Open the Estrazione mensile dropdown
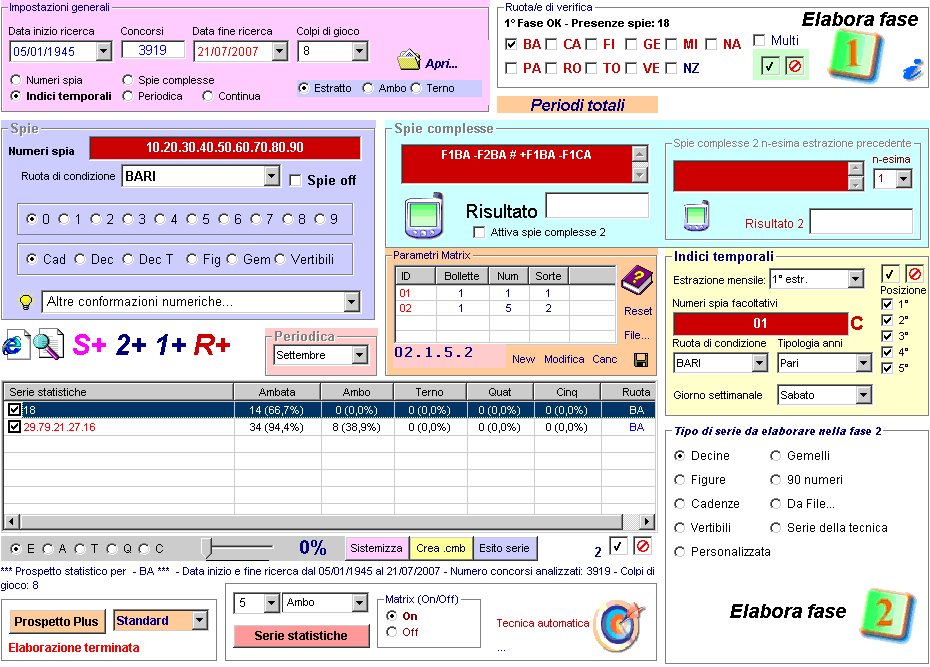This screenshot has width=930, height=667. pos(855,279)
